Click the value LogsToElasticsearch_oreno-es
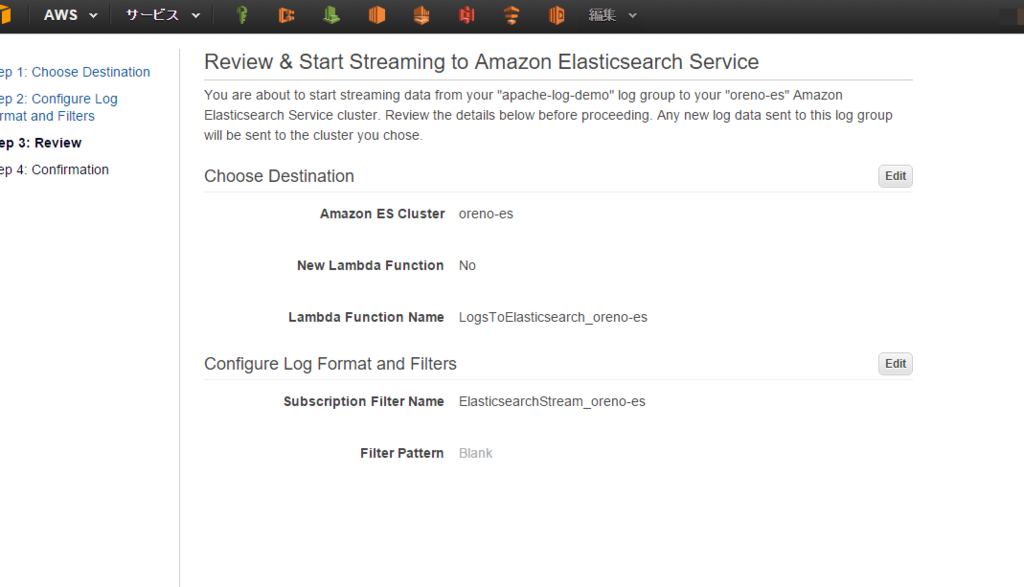The image size is (1024, 587). (552, 317)
